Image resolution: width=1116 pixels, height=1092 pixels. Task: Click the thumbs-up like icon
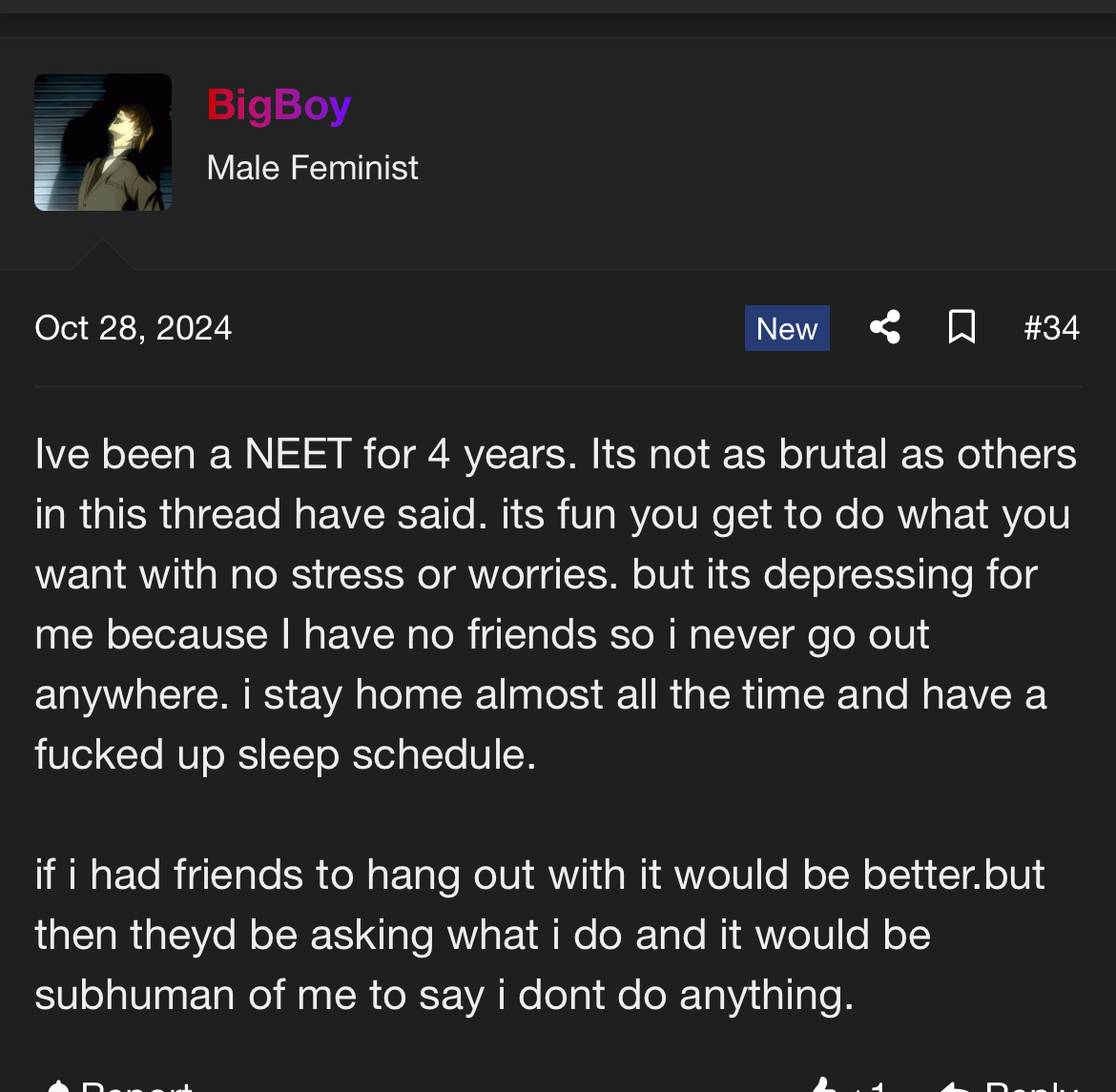pyautogui.click(x=822, y=1086)
